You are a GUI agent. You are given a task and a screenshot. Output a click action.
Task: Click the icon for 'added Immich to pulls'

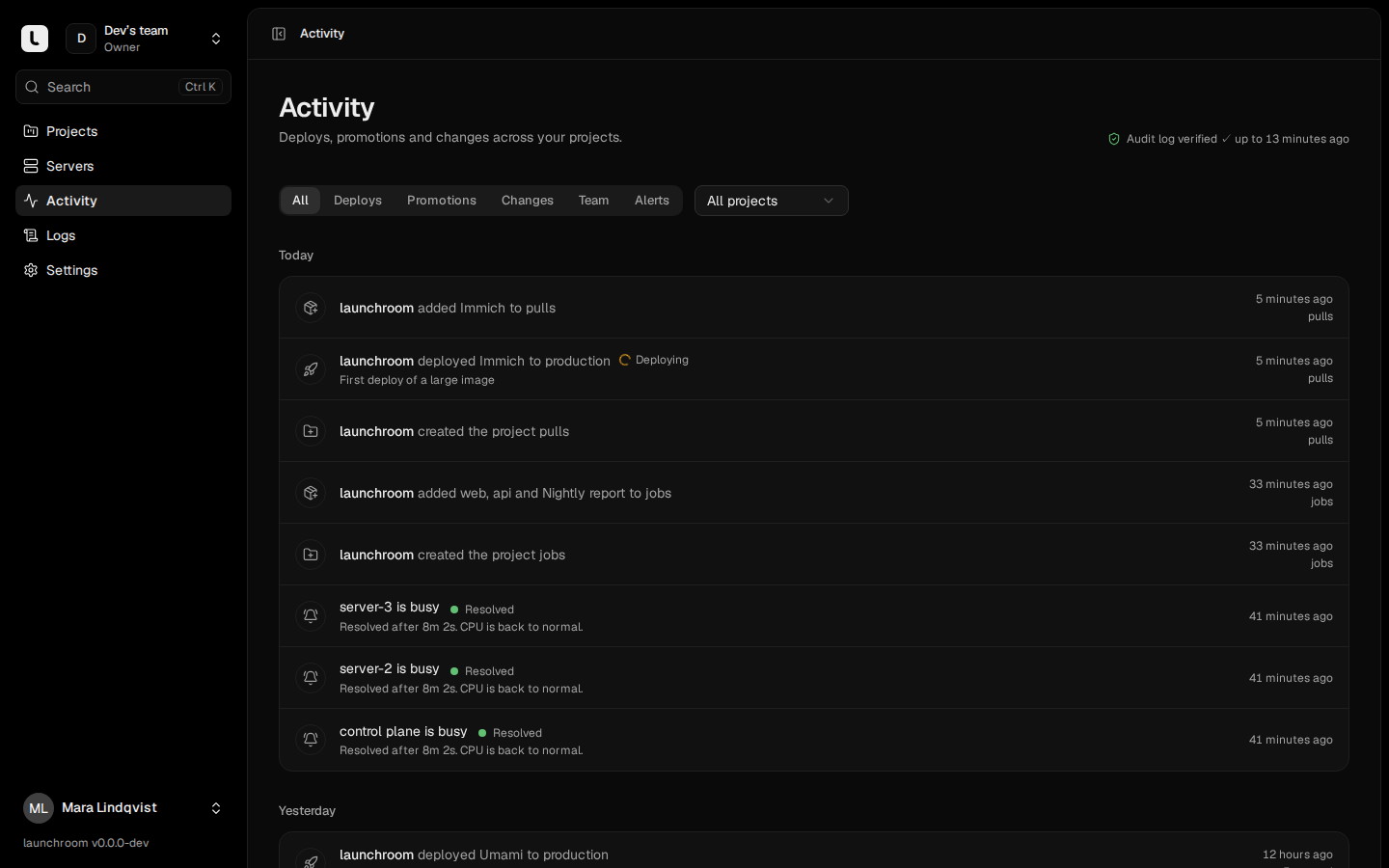311,308
